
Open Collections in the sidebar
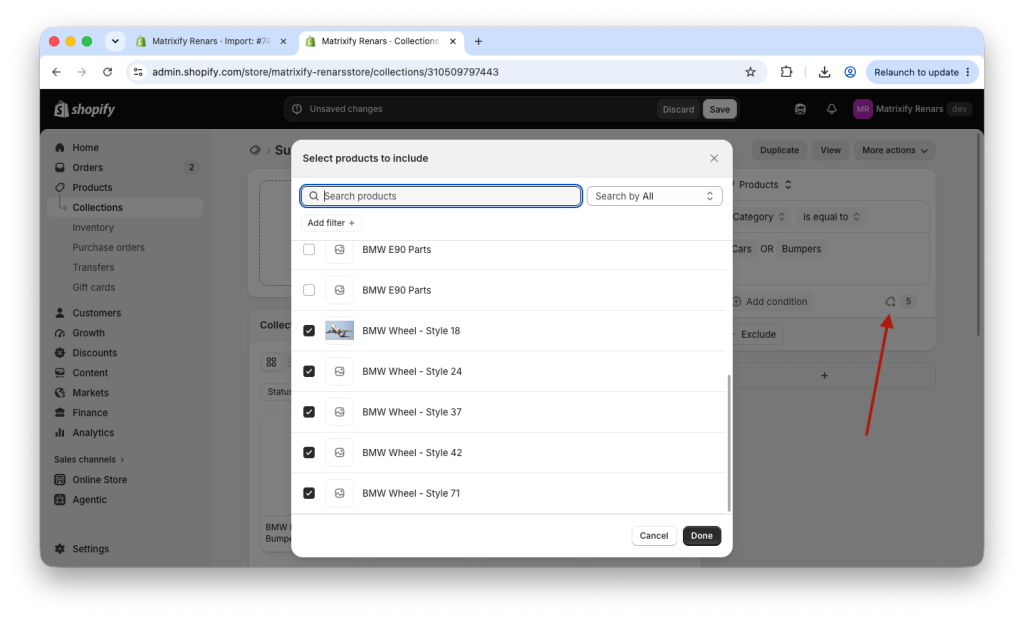[x=97, y=207]
